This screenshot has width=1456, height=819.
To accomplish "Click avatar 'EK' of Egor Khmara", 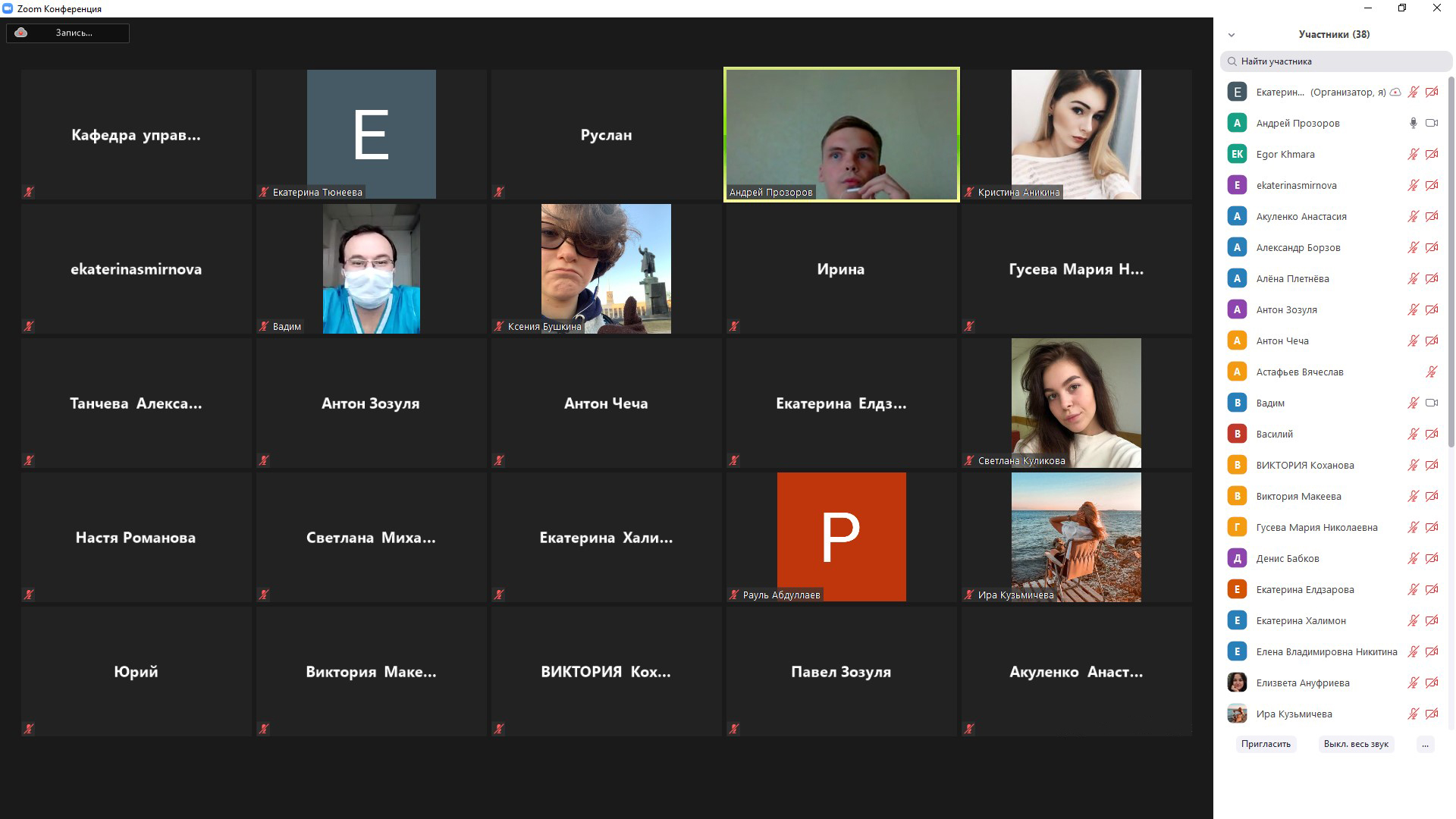I will pyautogui.click(x=1237, y=154).
